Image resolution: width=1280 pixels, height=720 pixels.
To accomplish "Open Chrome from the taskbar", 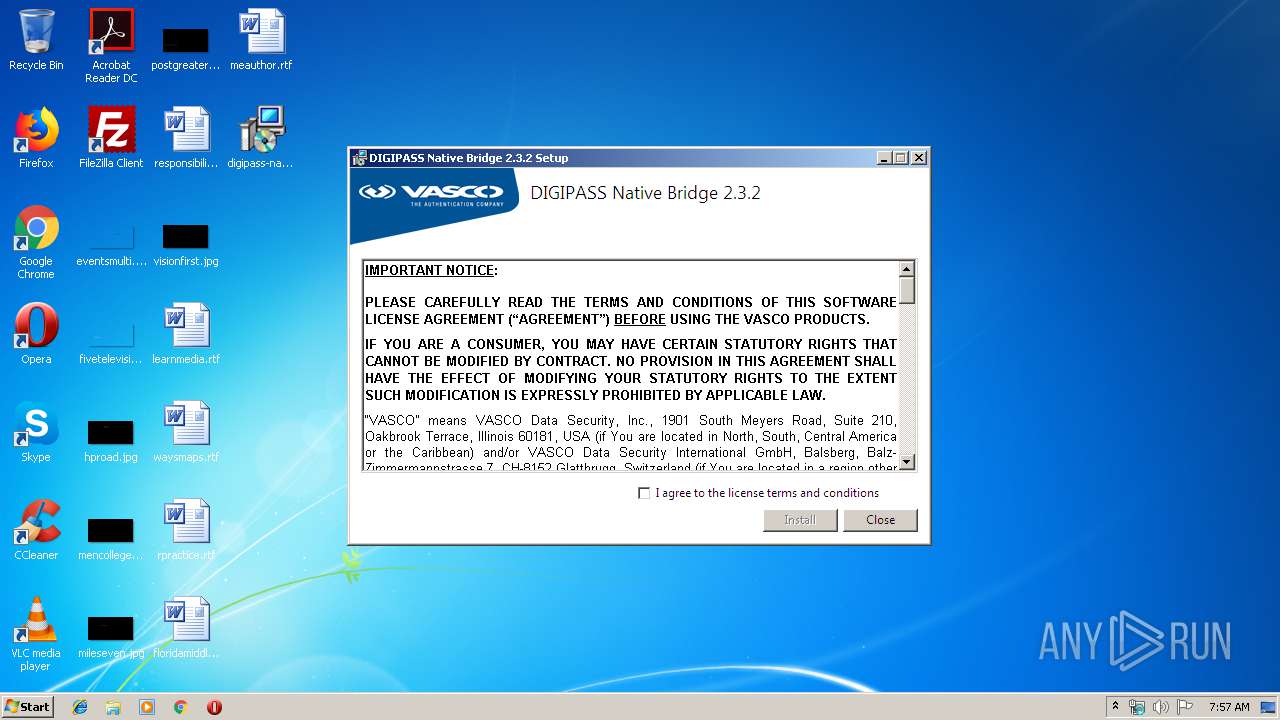I will point(181,707).
